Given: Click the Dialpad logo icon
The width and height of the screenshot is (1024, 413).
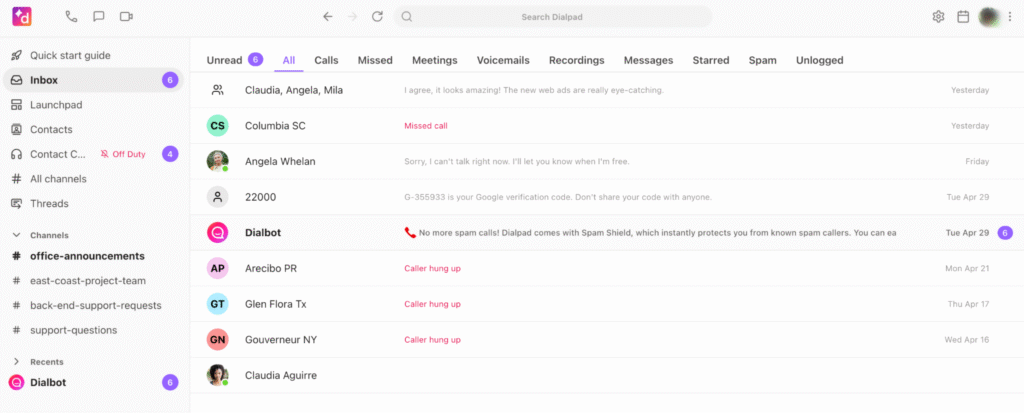Looking at the screenshot, I should coord(20,17).
